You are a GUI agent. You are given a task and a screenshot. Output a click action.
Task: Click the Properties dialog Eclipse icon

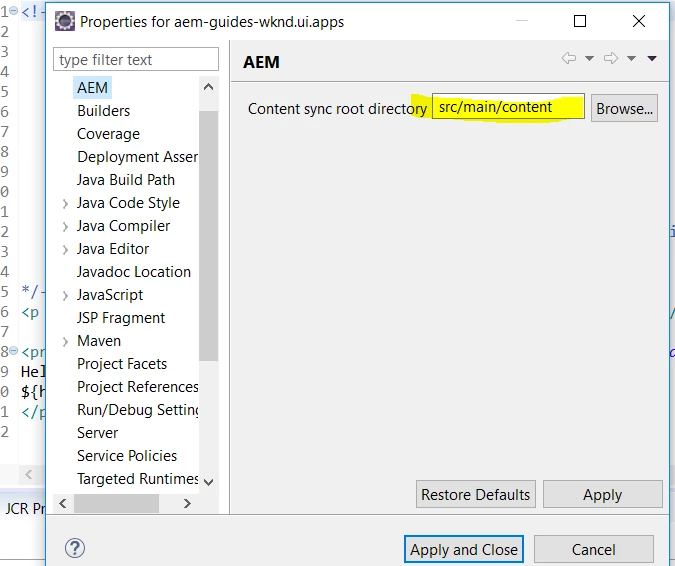65,22
